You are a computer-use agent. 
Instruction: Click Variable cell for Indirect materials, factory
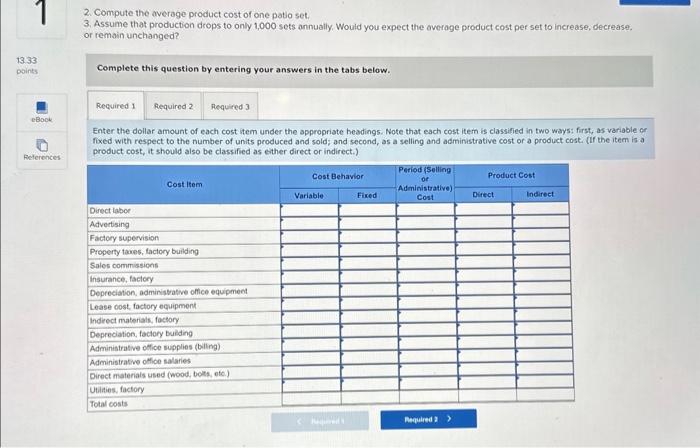point(311,318)
